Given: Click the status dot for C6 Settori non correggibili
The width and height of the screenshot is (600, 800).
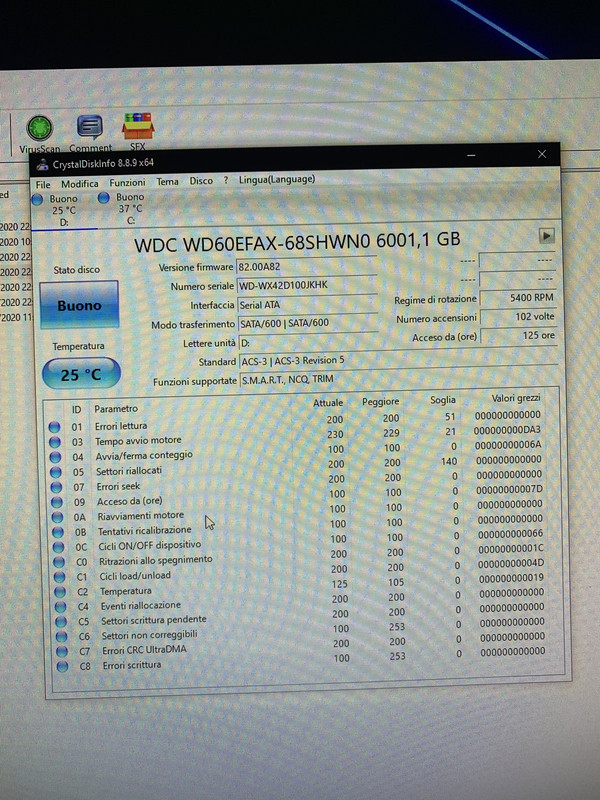Looking at the screenshot, I should [x=62, y=636].
